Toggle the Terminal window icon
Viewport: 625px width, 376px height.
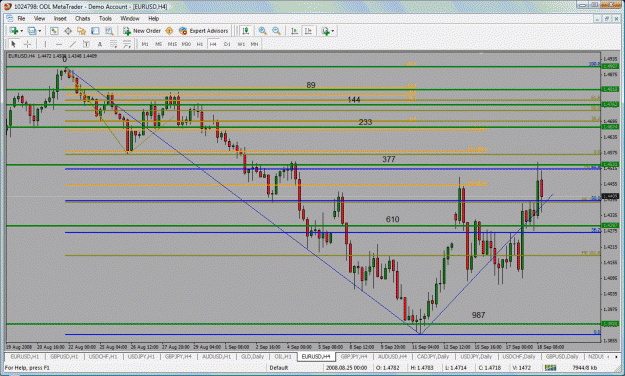tap(95, 31)
